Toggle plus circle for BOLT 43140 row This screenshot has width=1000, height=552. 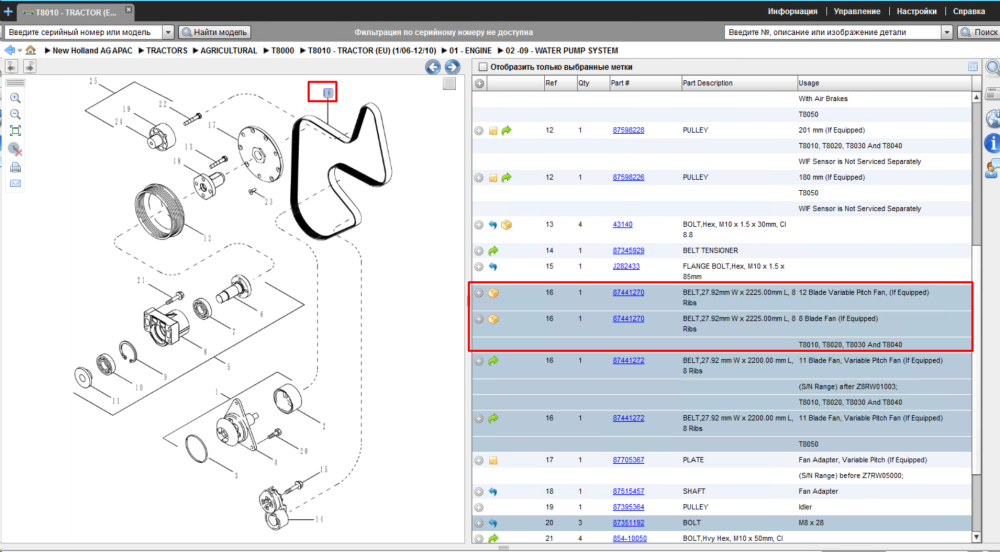coord(479,225)
